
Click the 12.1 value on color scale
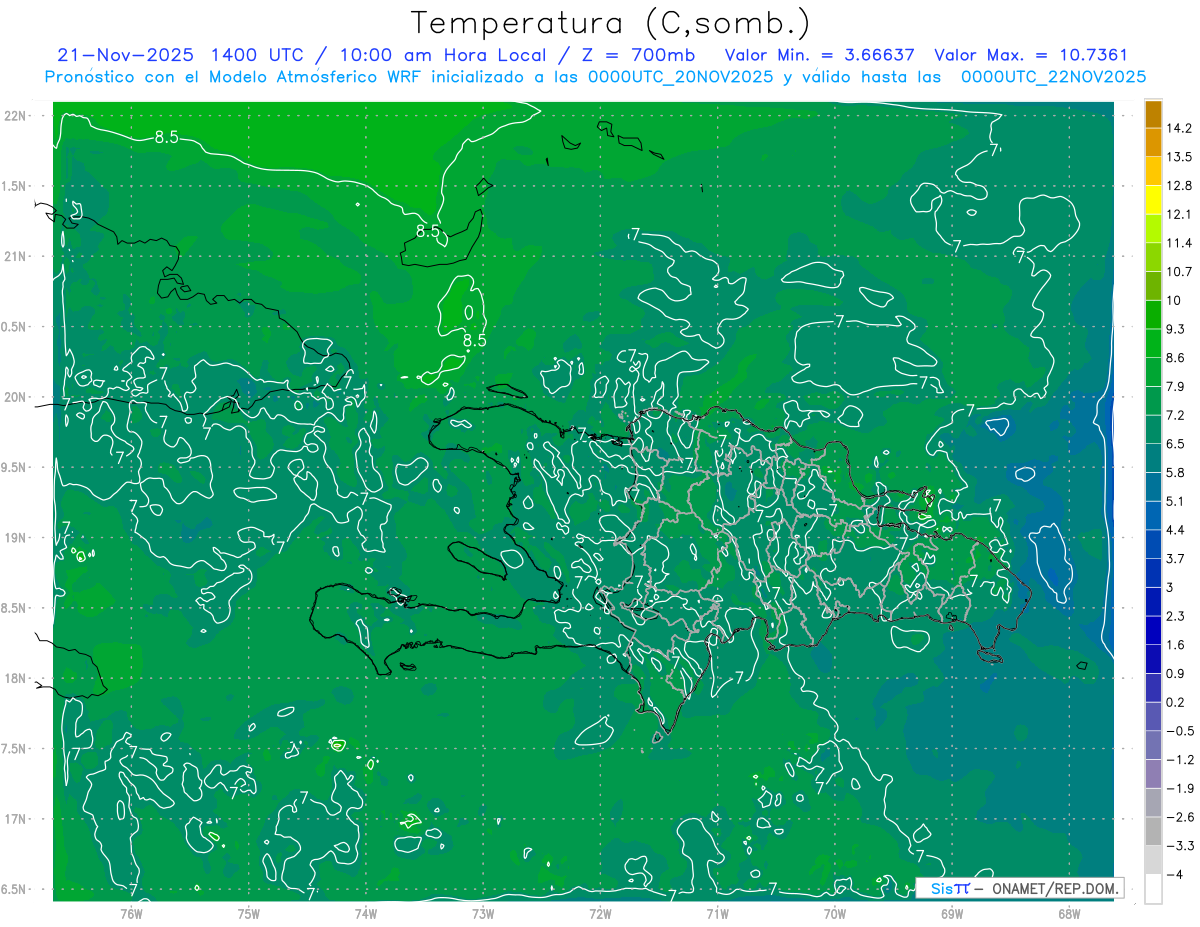click(1180, 215)
